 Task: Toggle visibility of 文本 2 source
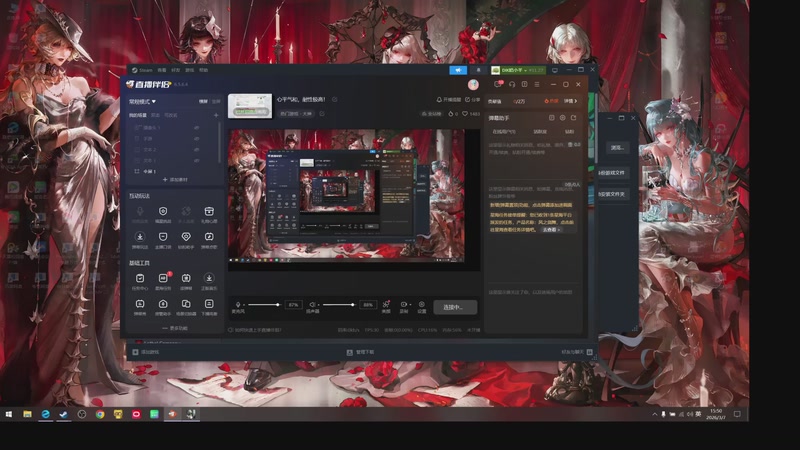point(196,149)
